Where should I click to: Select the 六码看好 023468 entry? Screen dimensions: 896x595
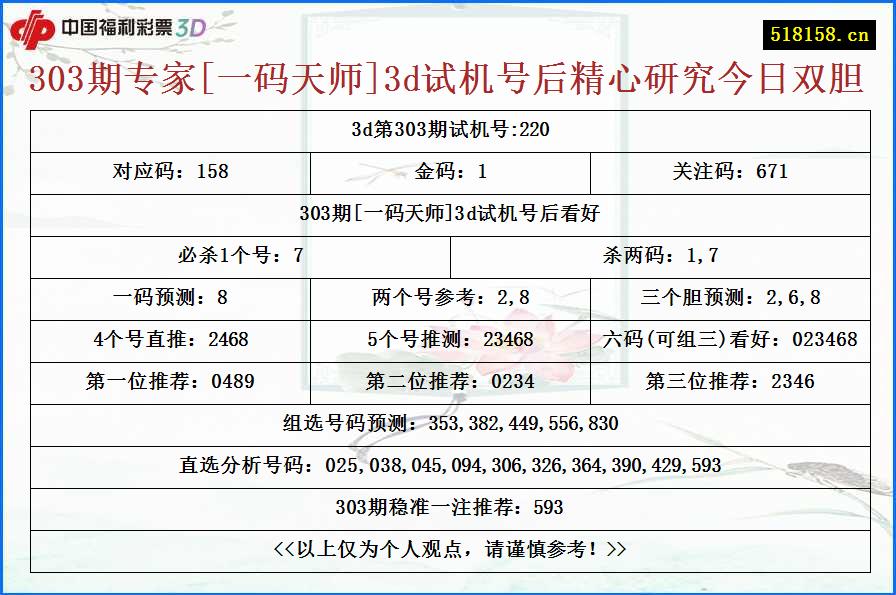[x=728, y=339]
